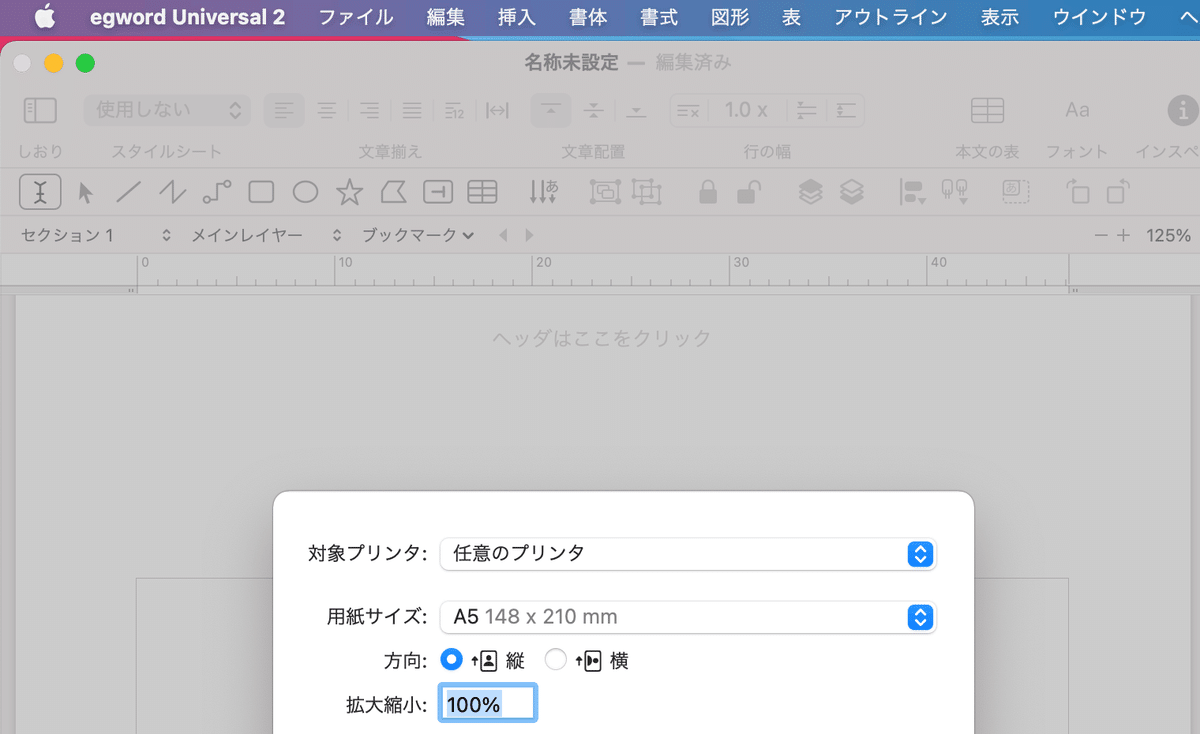Select the ellipse shape tool
Viewport: 1200px width, 734px height.
click(305, 191)
